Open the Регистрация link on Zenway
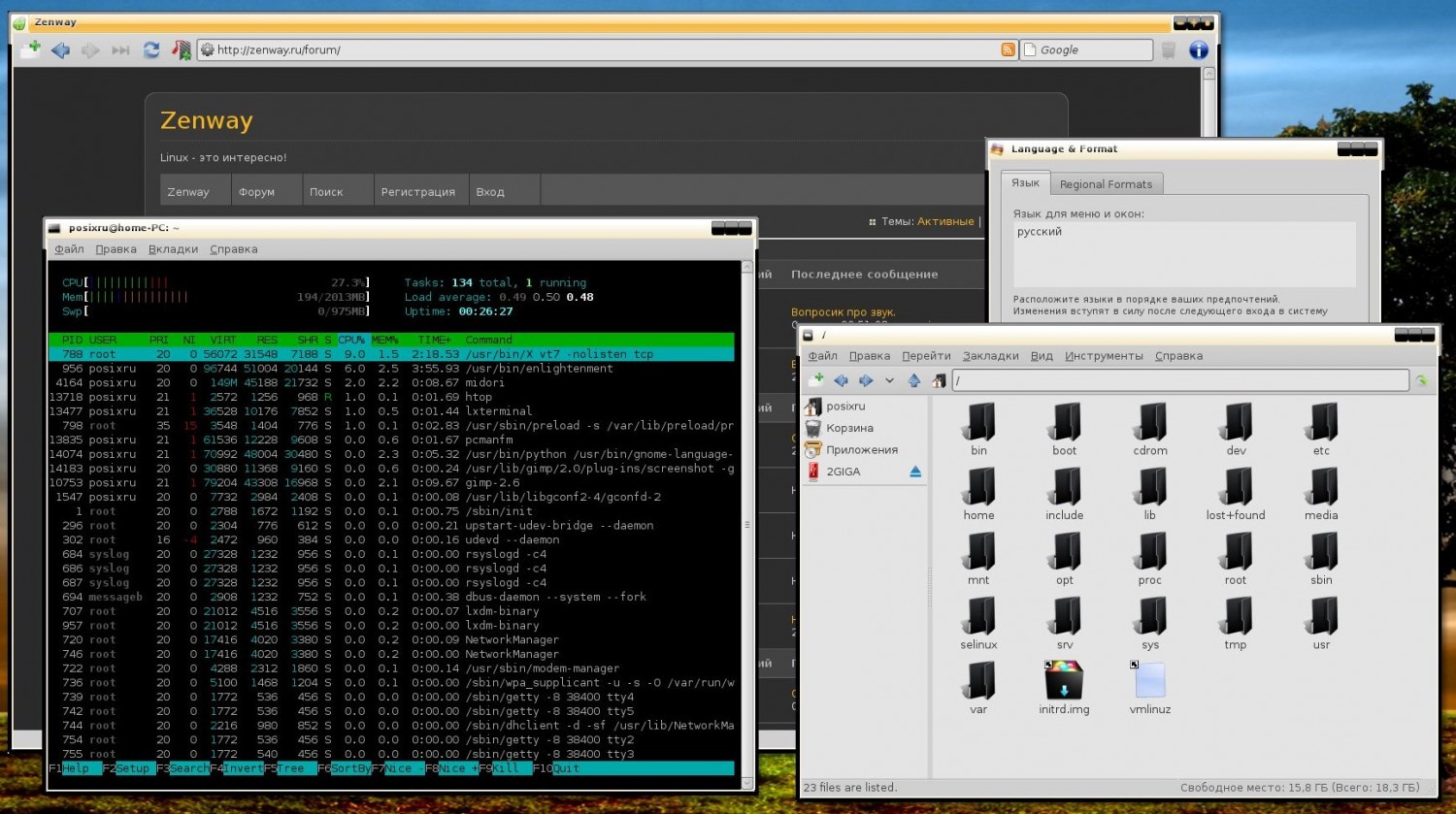 click(x=417, y=192)
